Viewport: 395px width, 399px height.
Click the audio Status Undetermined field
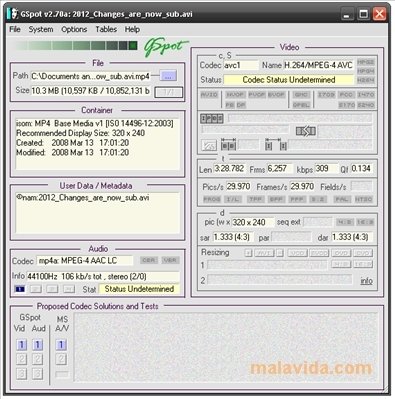[139, 289]
